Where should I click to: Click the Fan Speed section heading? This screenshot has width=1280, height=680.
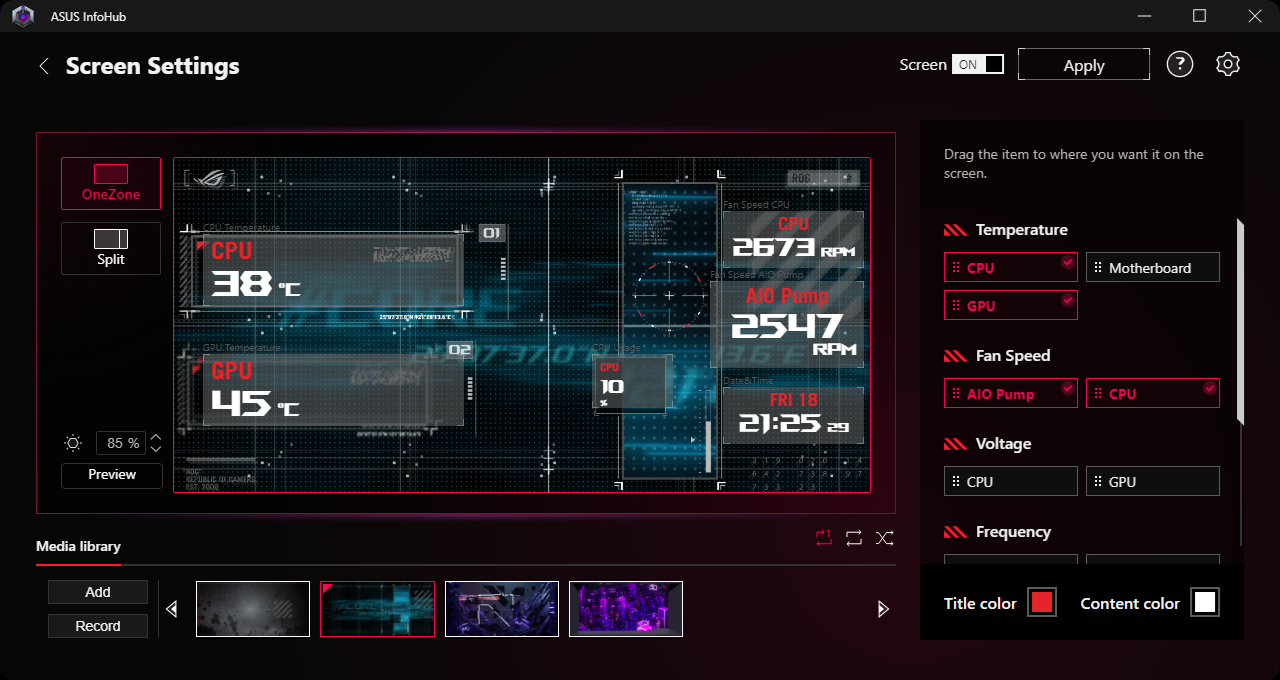pos(1013,356)
